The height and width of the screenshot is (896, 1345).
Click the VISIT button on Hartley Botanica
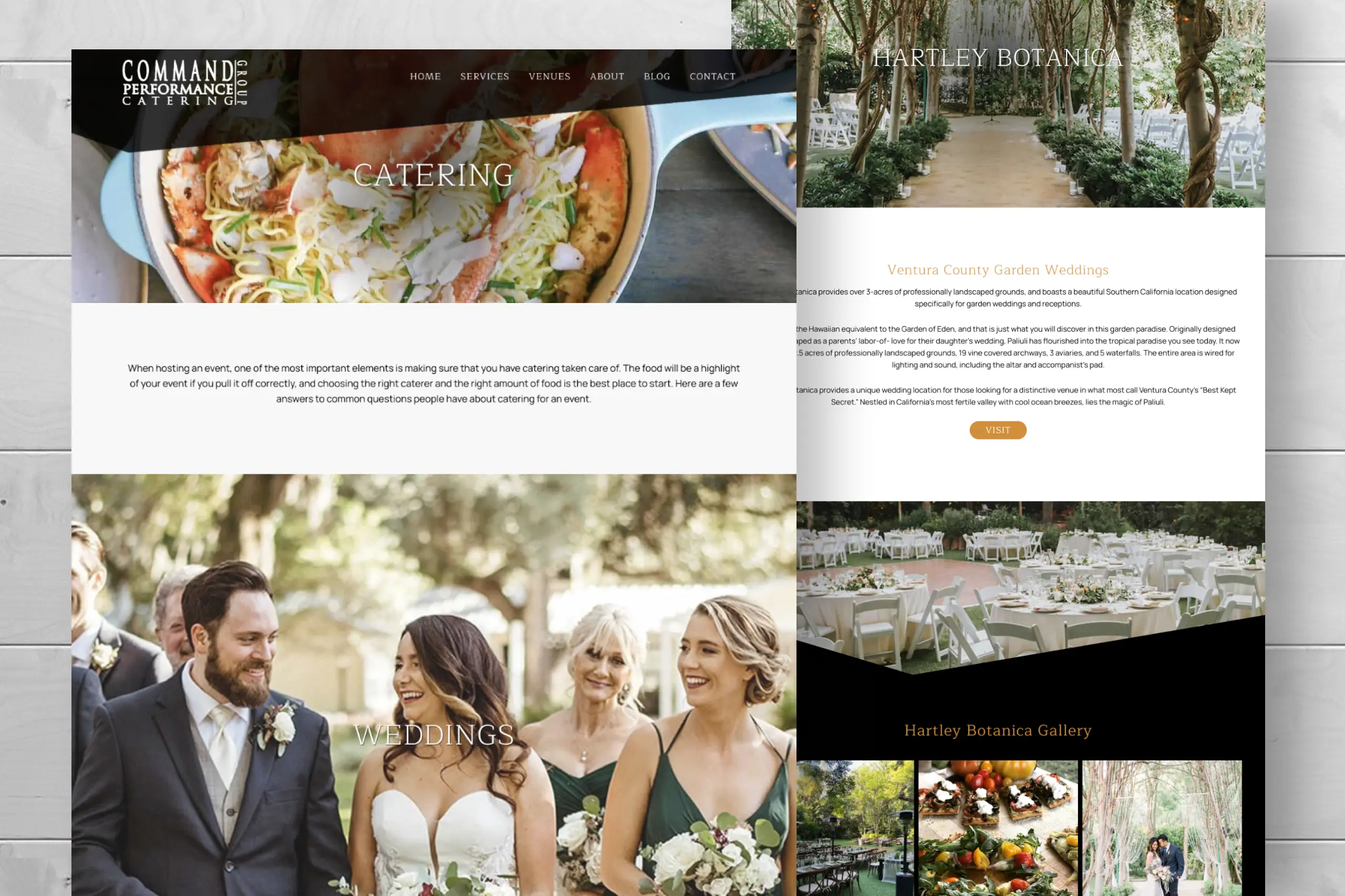coord(998,430)
